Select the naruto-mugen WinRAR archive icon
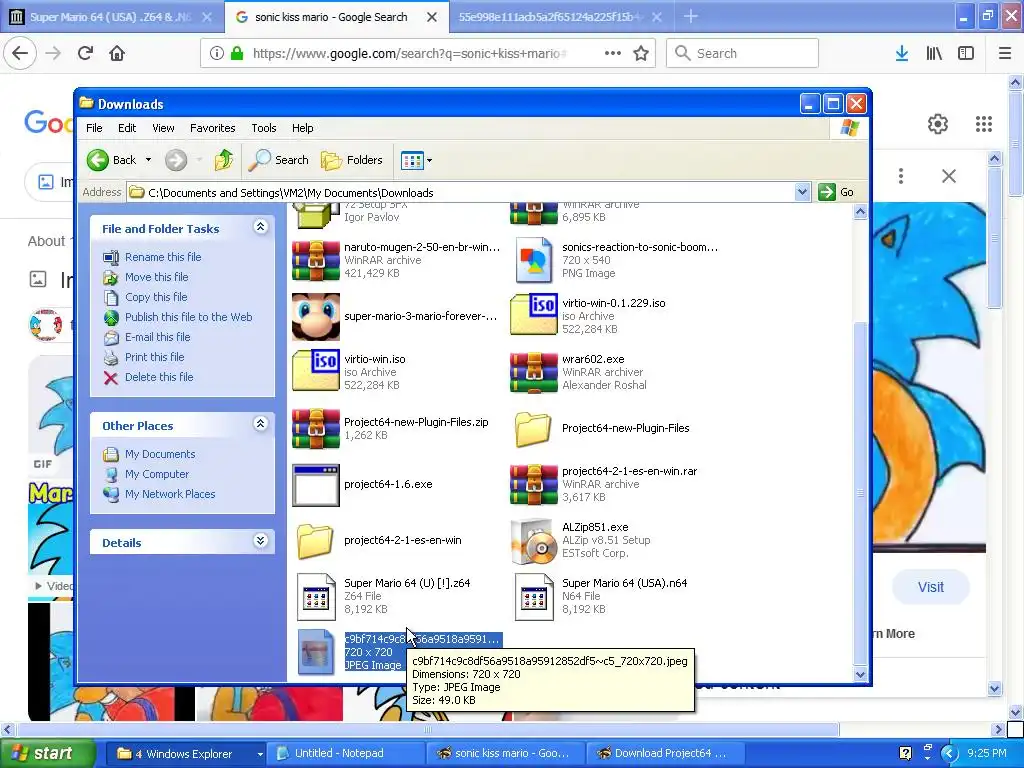This screenshot has height=768, width=1024. pos(315,261)
